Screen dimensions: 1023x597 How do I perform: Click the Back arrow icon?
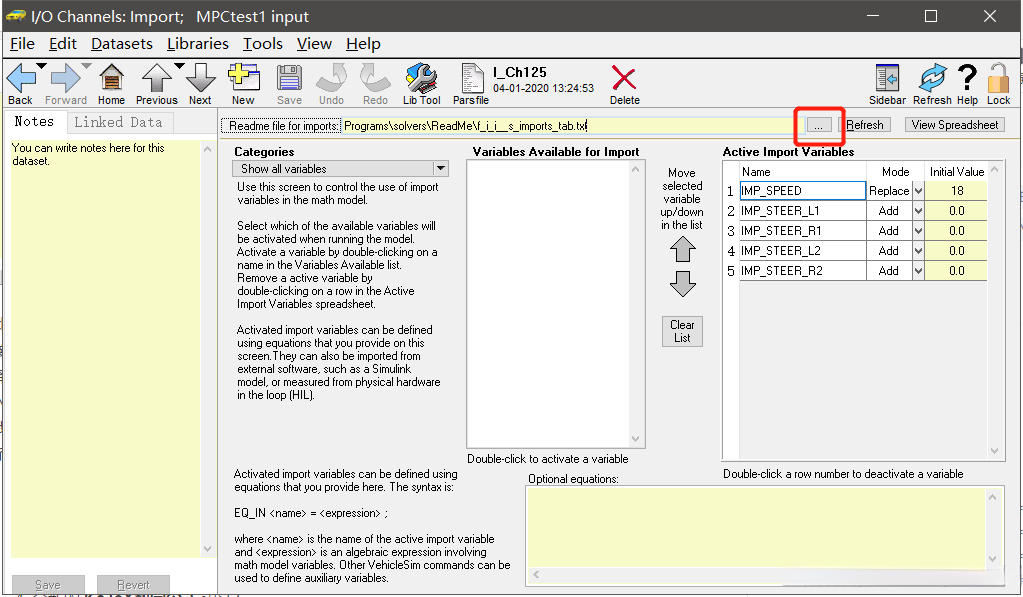coord(20,79)
